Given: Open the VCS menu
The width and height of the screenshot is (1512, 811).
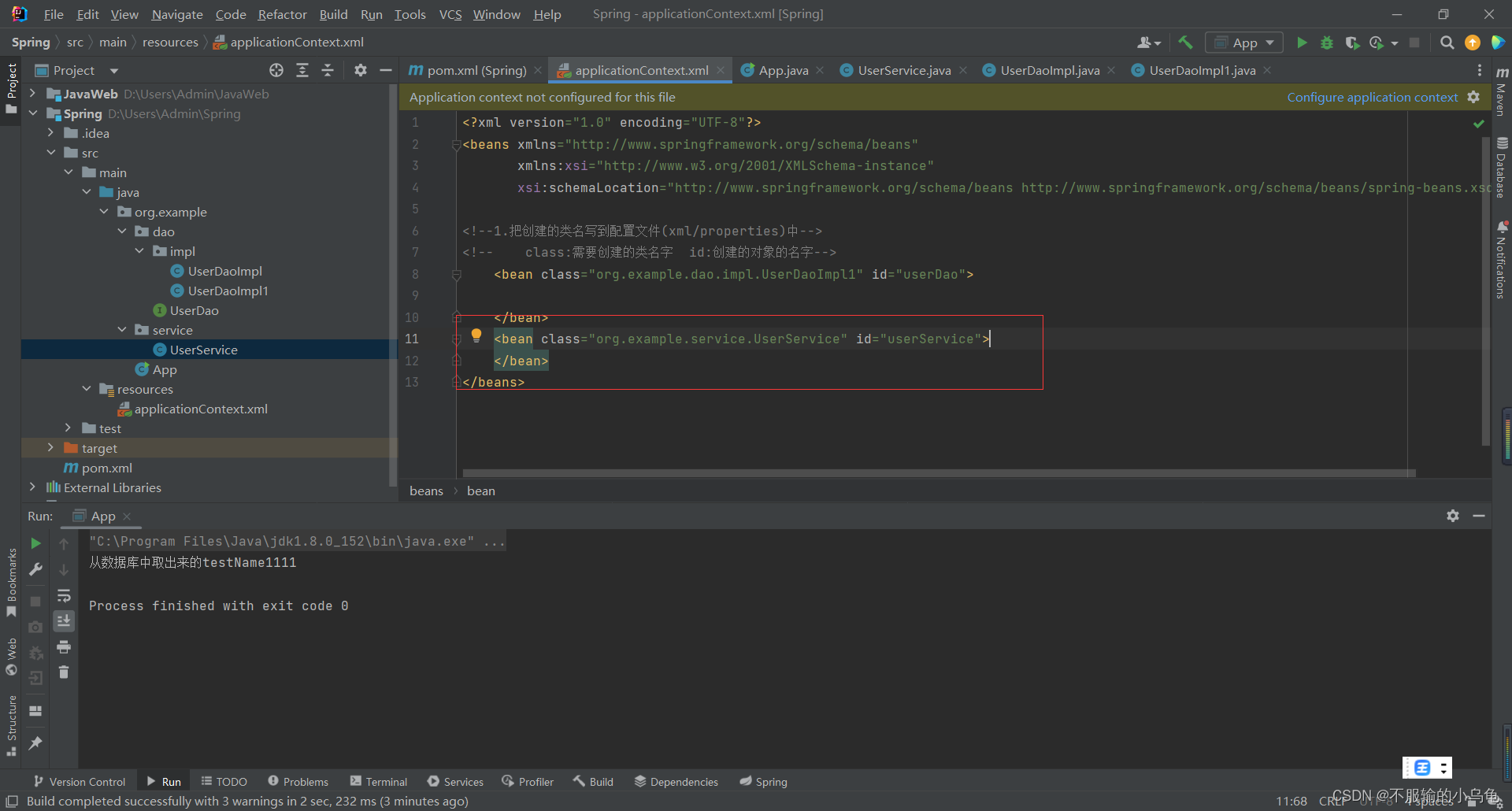Looking at the screenshot, I should [x=450, y=14].
